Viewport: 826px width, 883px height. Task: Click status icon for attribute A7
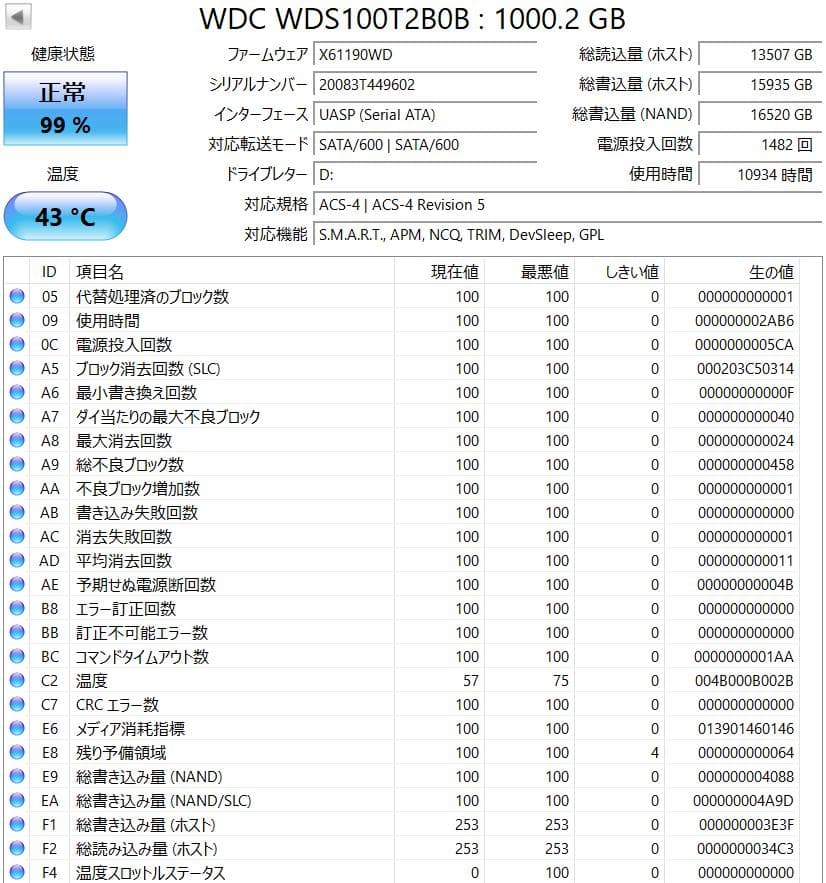[x=17, y=416]
